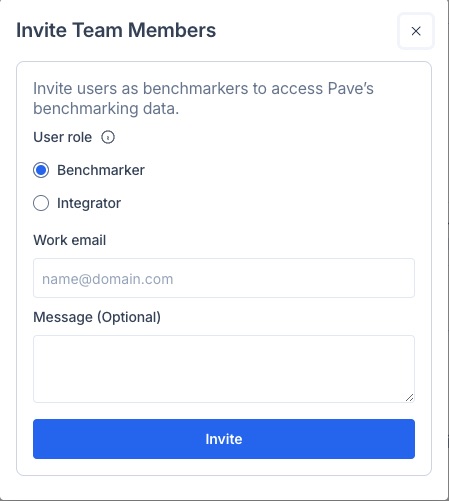Close the Invite Team Members dialog
Viewport: 449px width, 501px height.
tap(416, 31)
